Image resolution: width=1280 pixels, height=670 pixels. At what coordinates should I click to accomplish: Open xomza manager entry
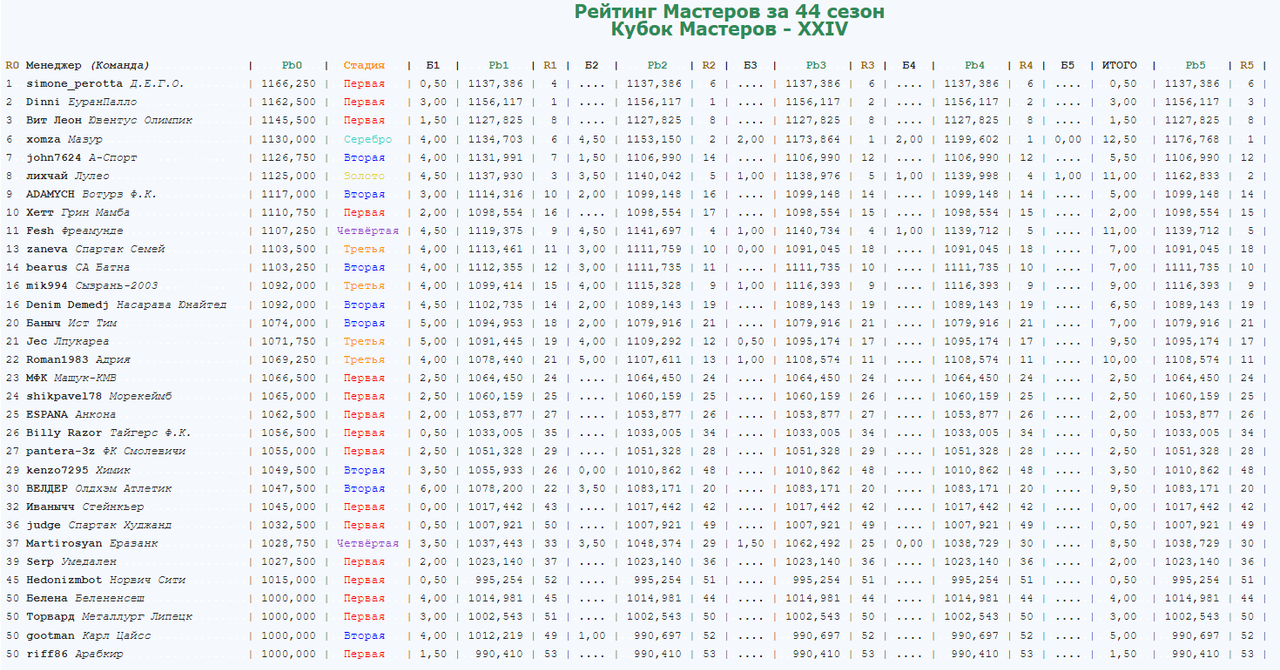click(44, 139)
